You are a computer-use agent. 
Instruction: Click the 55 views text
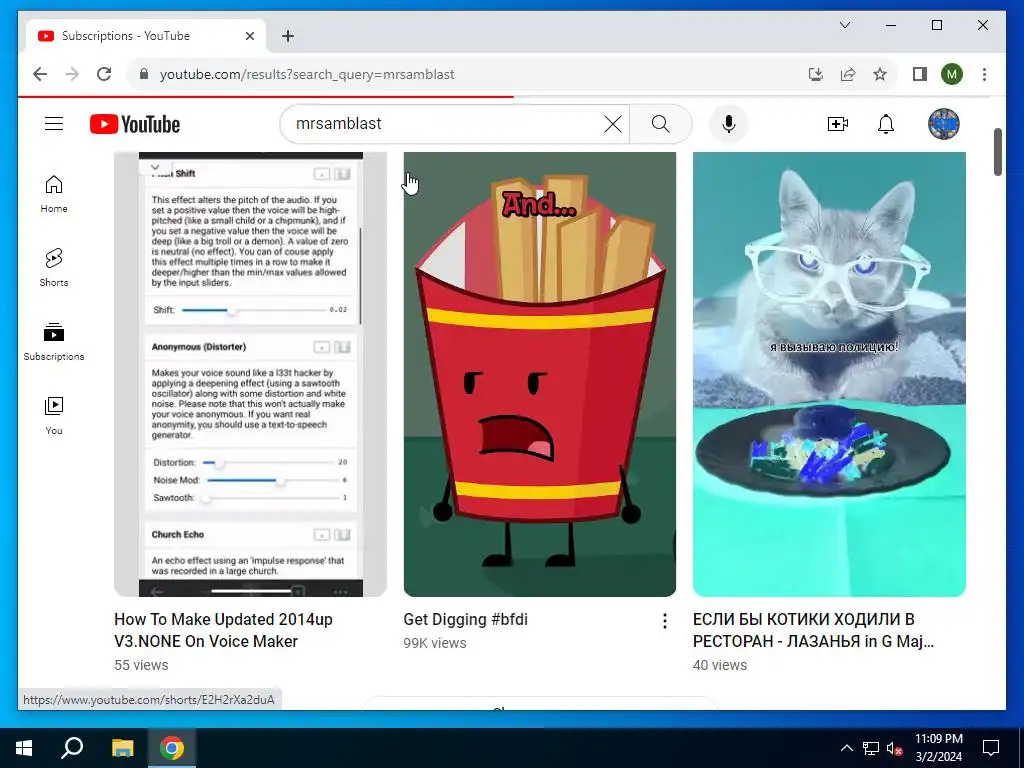pos(141,665)
